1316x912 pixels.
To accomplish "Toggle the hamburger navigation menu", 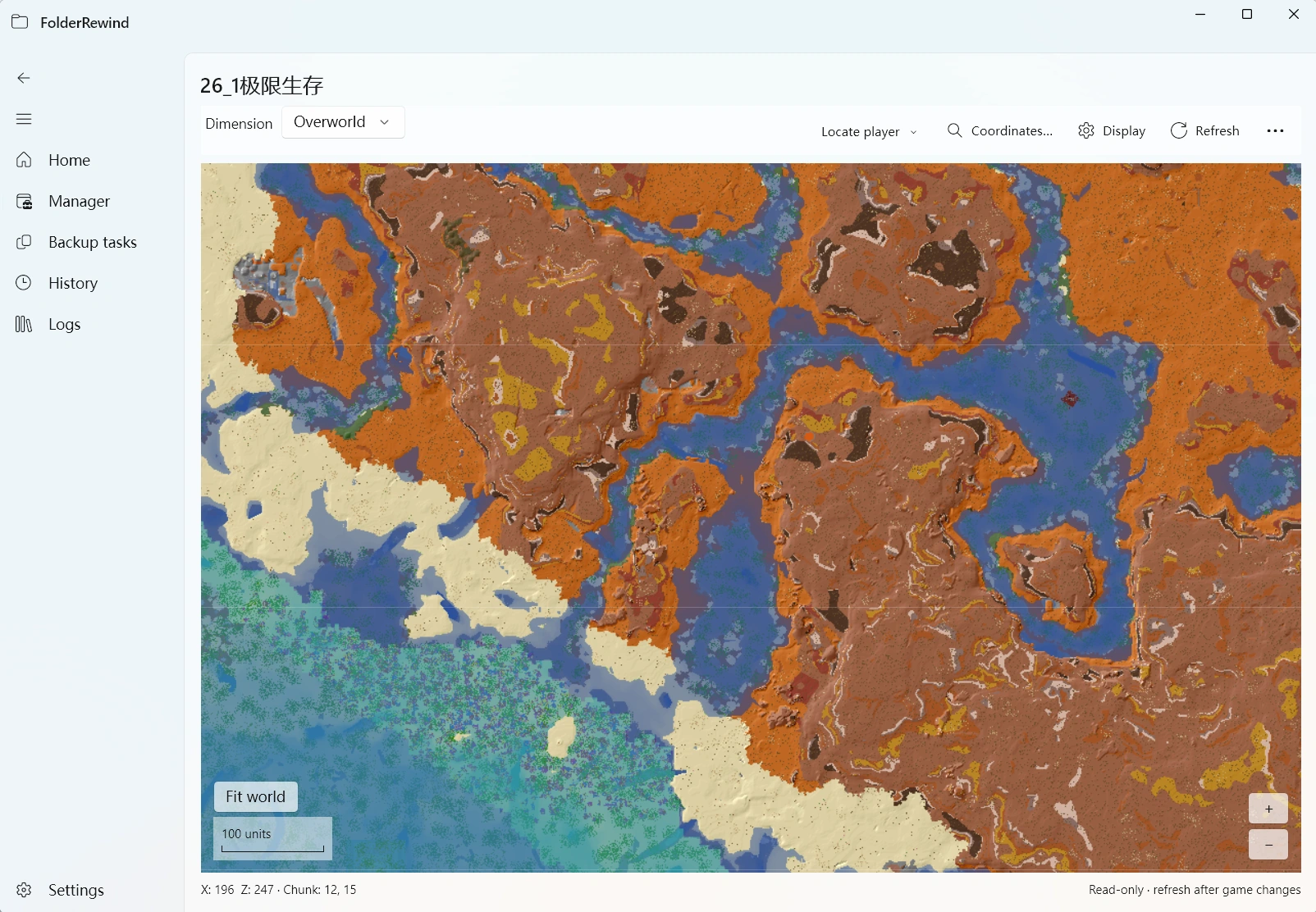I will point(24,119).
